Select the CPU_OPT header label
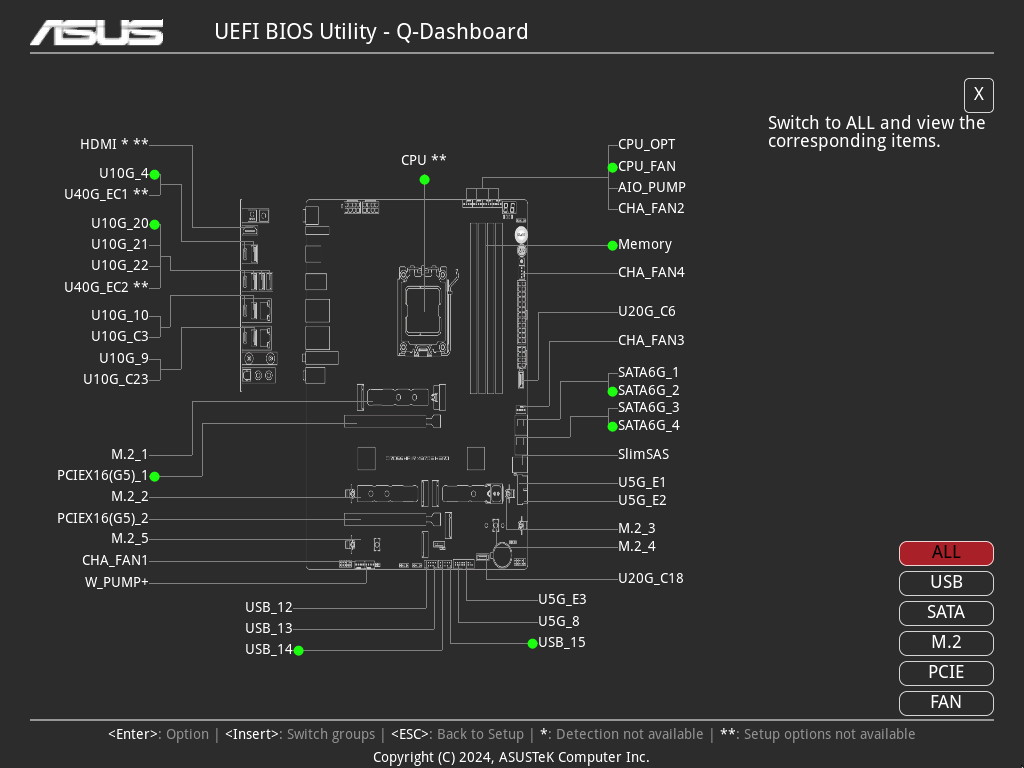The image size is (1024, 768). click(x=647, y=144)
